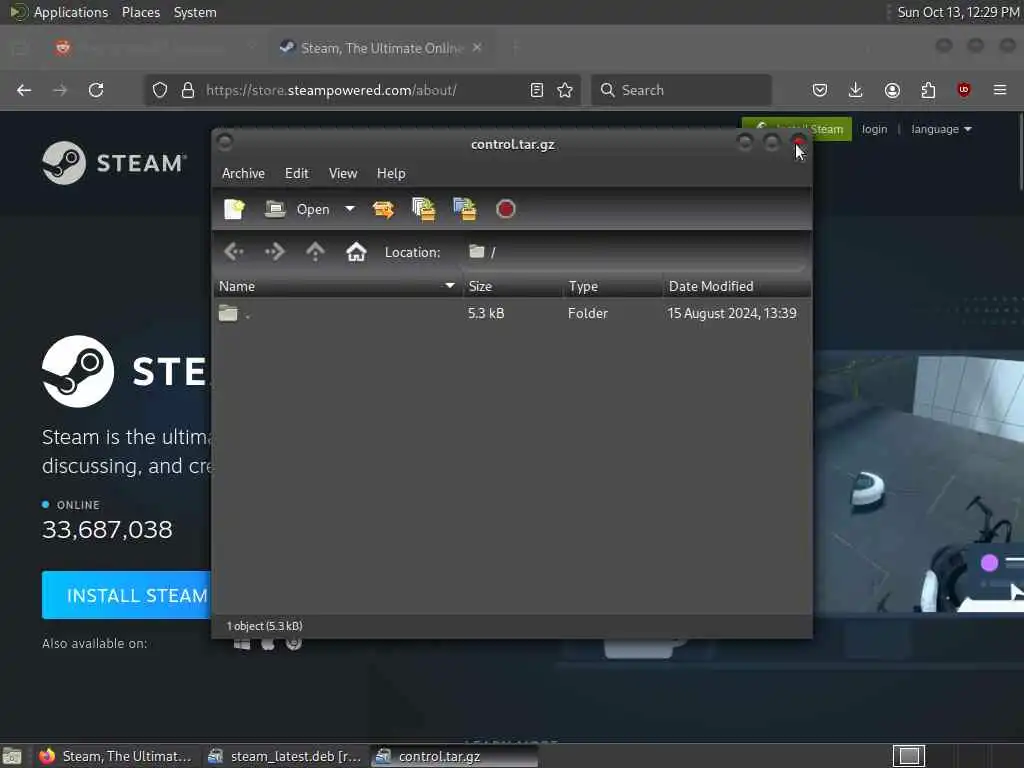
Task: Click the tracking protection shield icon
Action: pyautogui.click(x=159, y=90)
